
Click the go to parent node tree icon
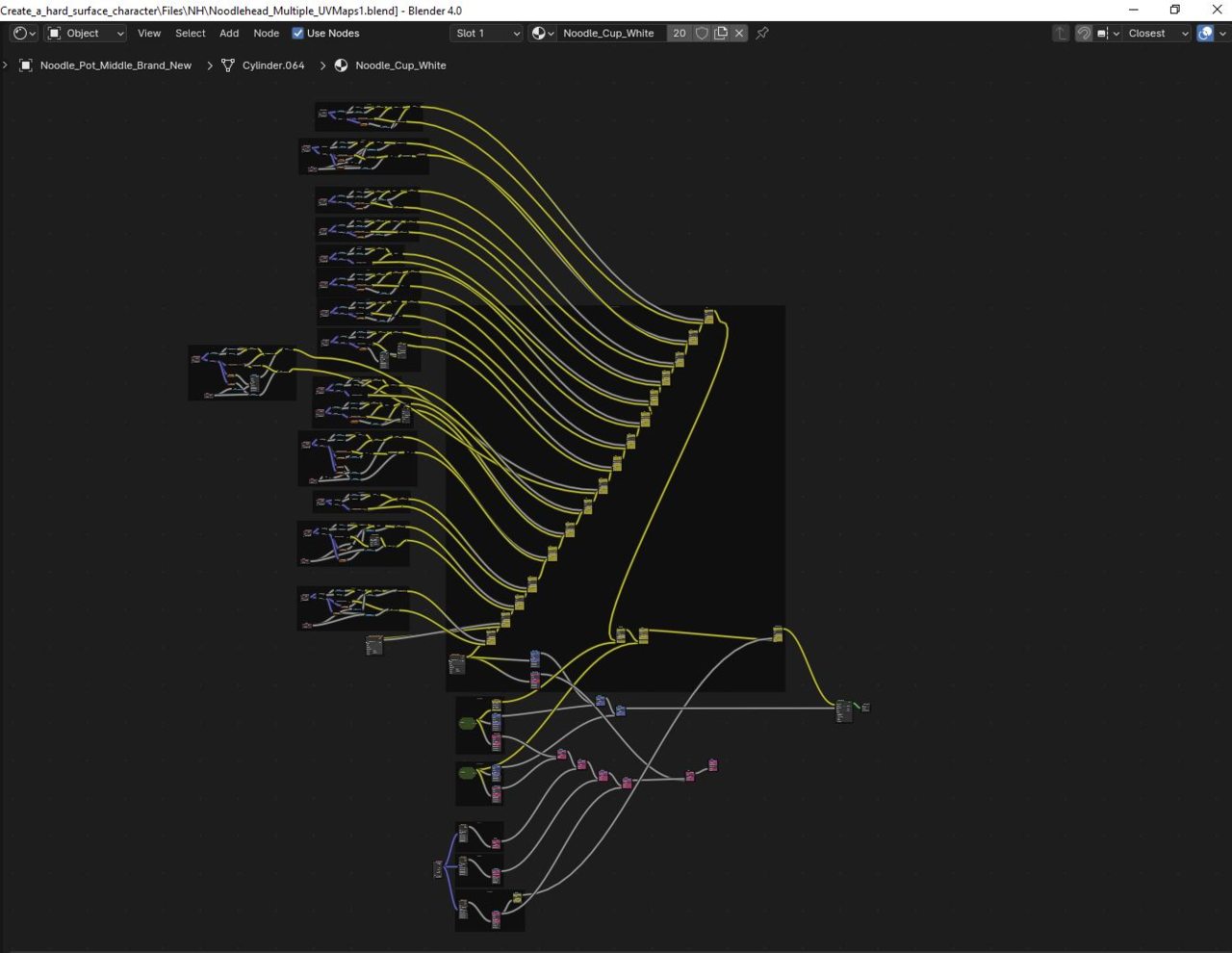tap(1061, 33)
